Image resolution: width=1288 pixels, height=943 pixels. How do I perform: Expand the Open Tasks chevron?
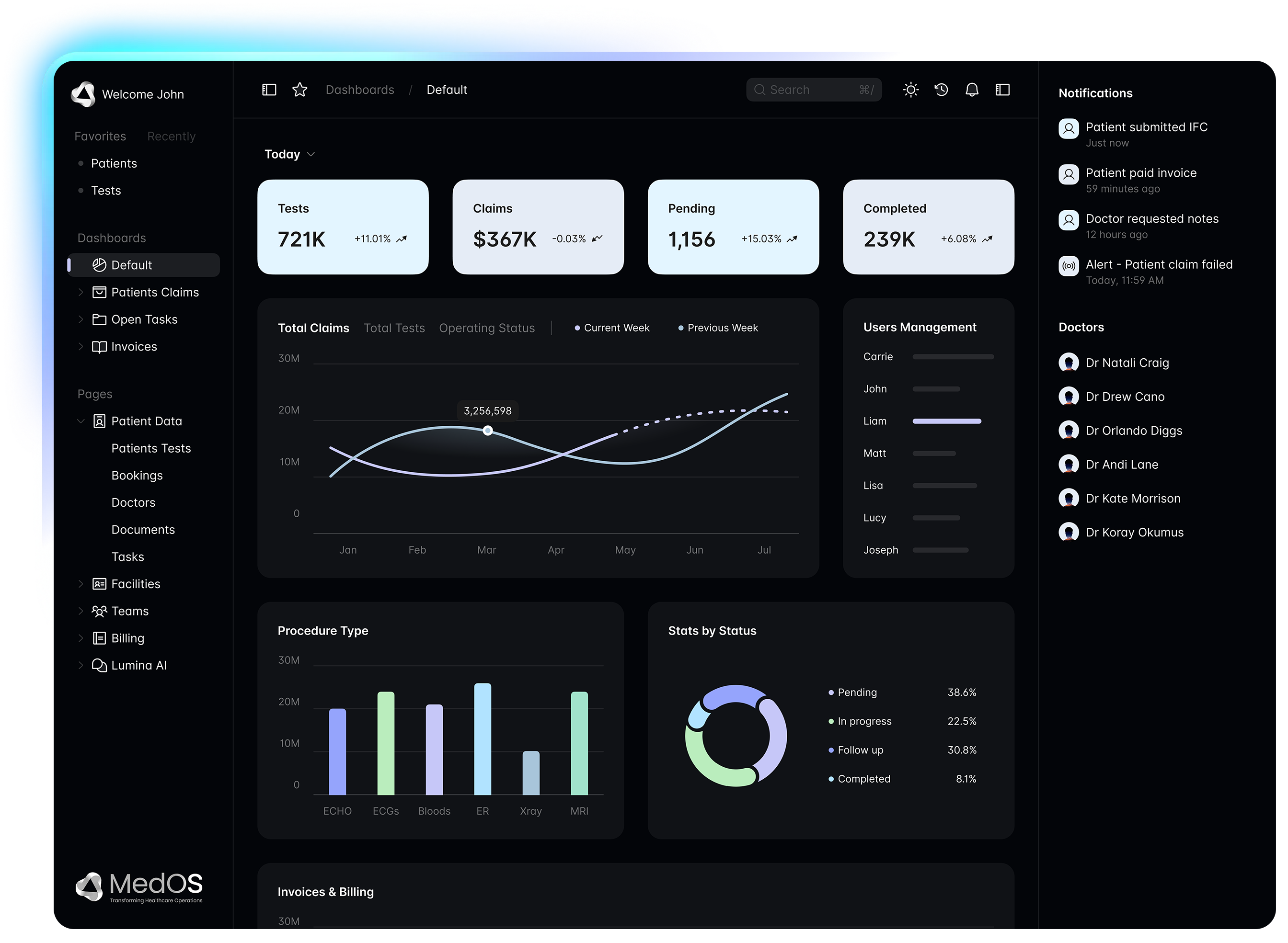(x=80, y=319)
